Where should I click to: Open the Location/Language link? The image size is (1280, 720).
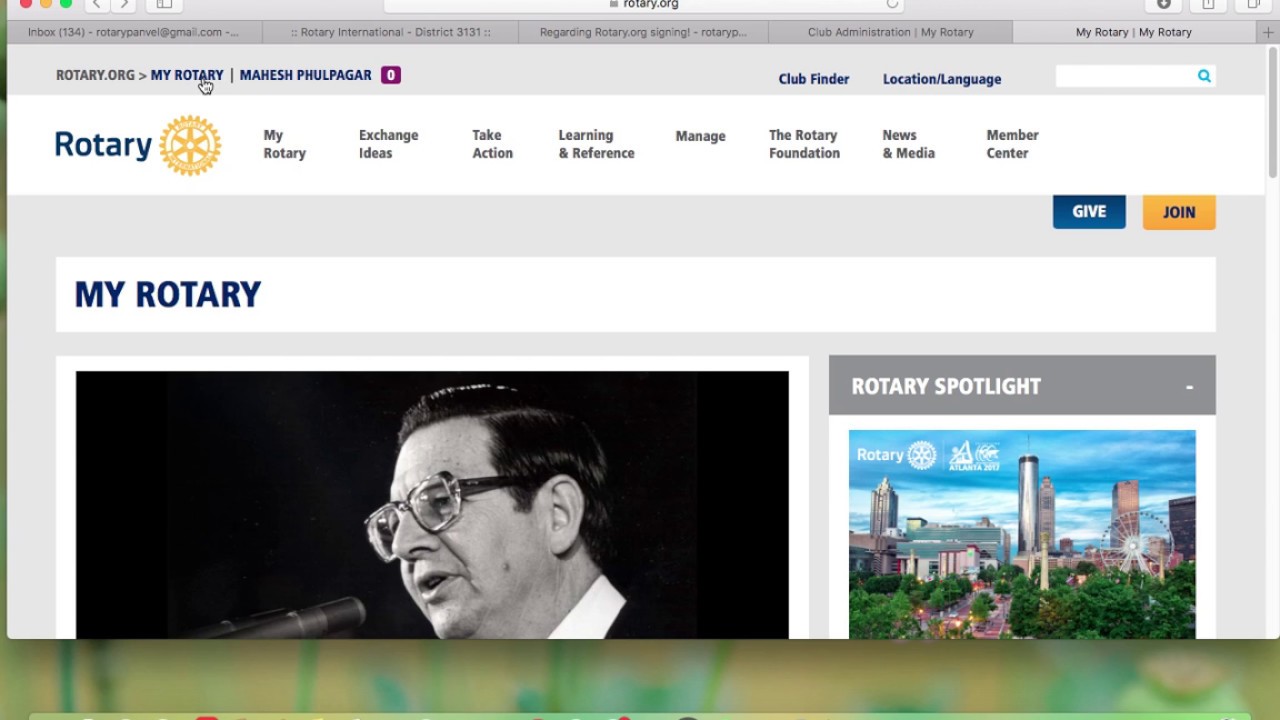pos(942,79)
